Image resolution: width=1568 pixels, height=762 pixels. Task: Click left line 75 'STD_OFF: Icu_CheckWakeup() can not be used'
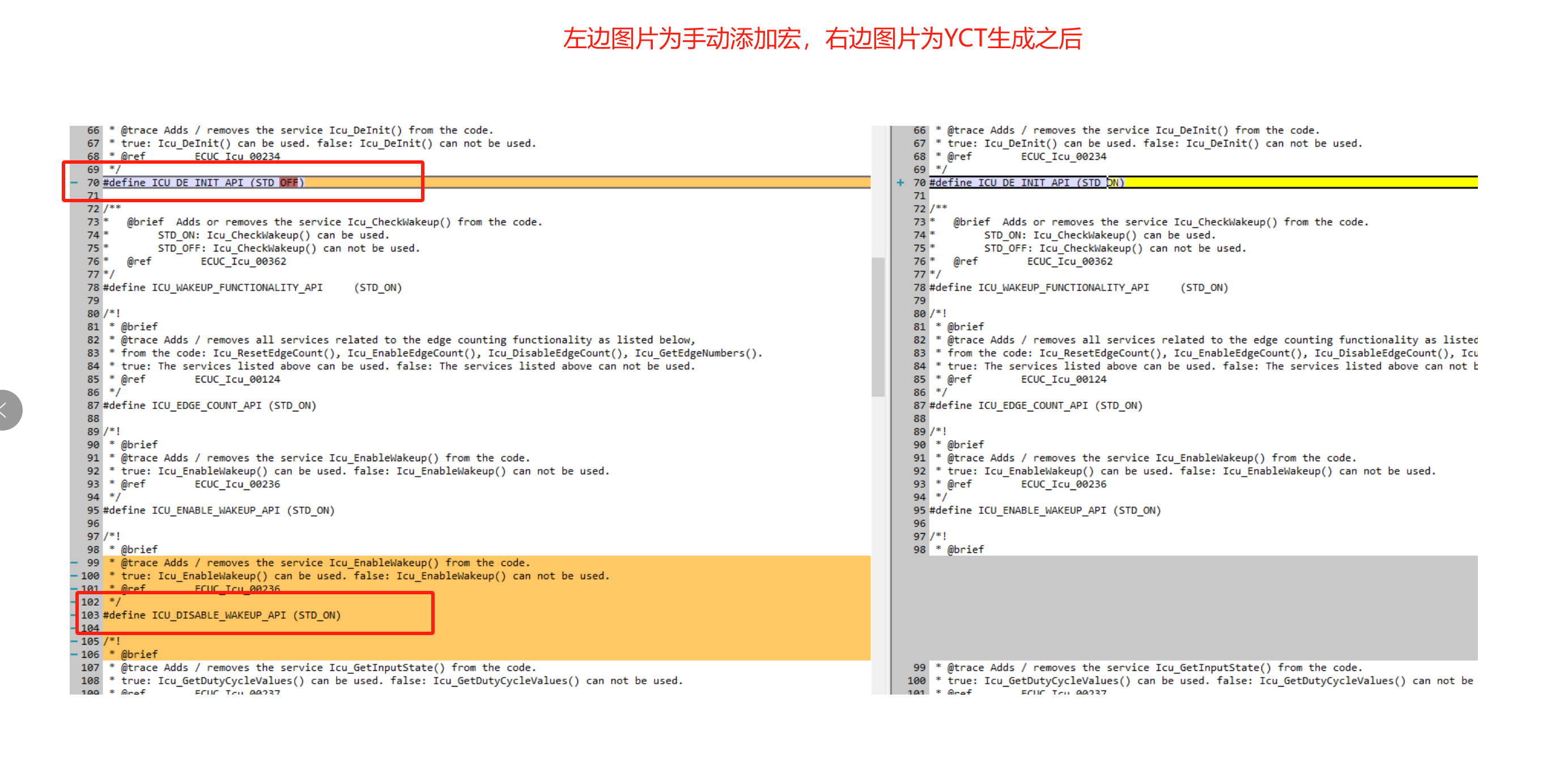tap(289, 248)
